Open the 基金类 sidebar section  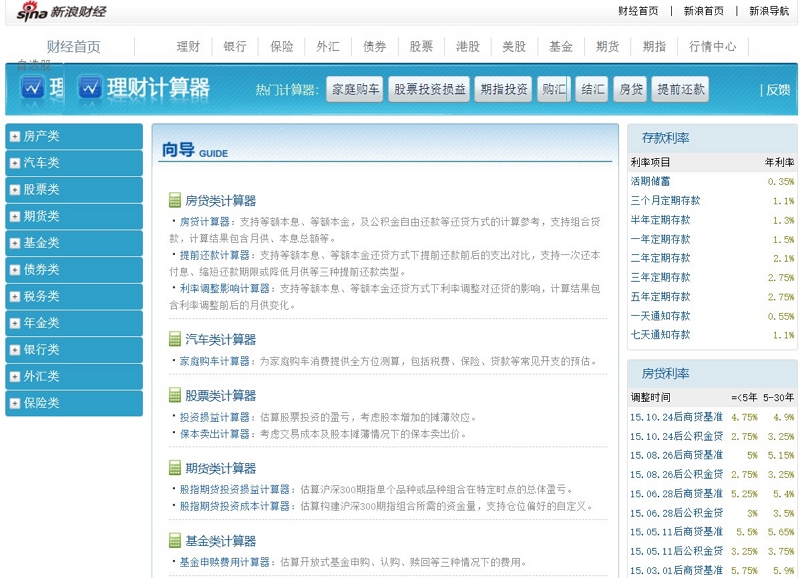pos(42,243)
